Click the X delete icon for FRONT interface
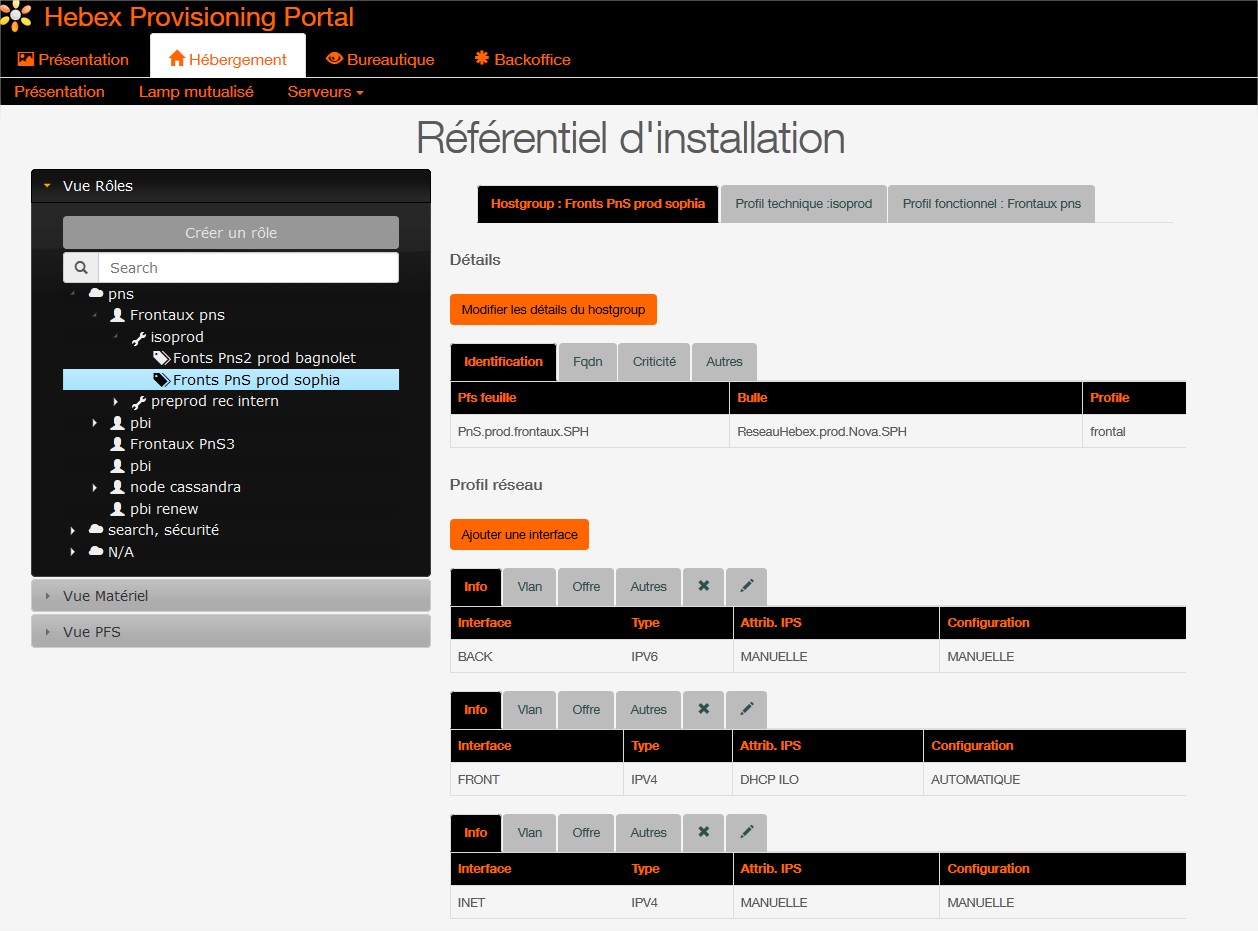The width and height of the screenshot is (1258, 931). pyautogui.click(x=703, y=709)
